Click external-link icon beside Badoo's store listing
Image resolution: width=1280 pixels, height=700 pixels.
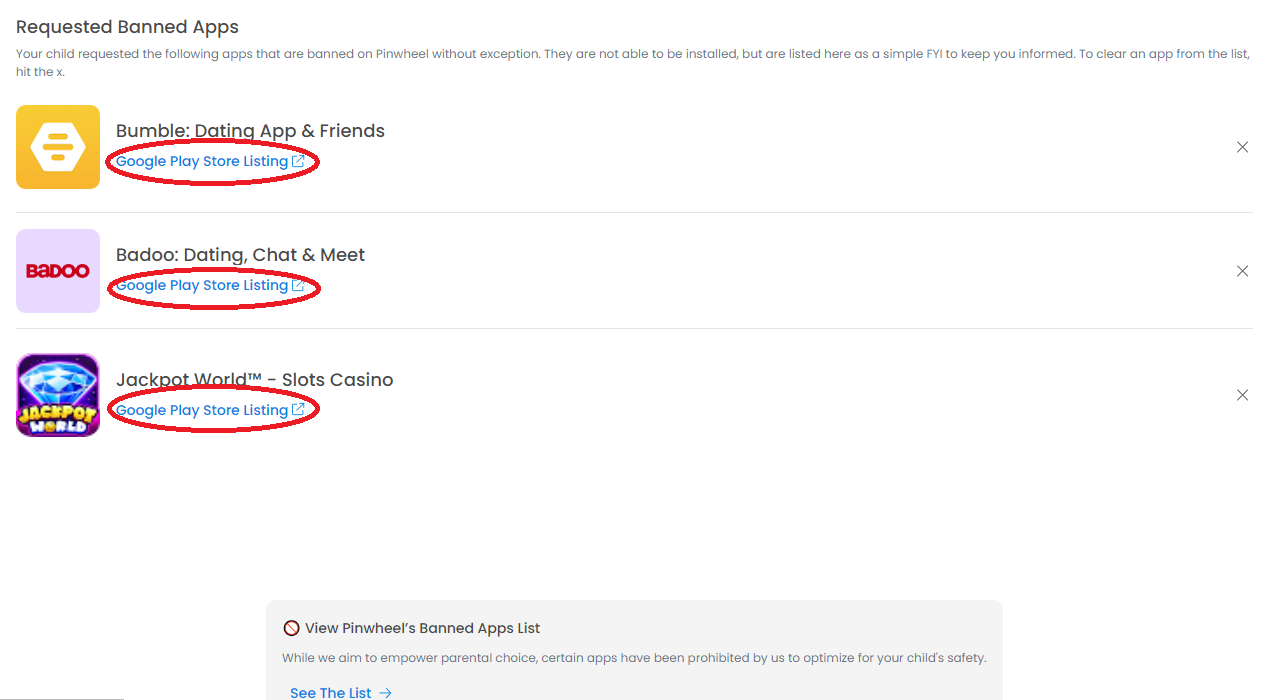[298, 285]
